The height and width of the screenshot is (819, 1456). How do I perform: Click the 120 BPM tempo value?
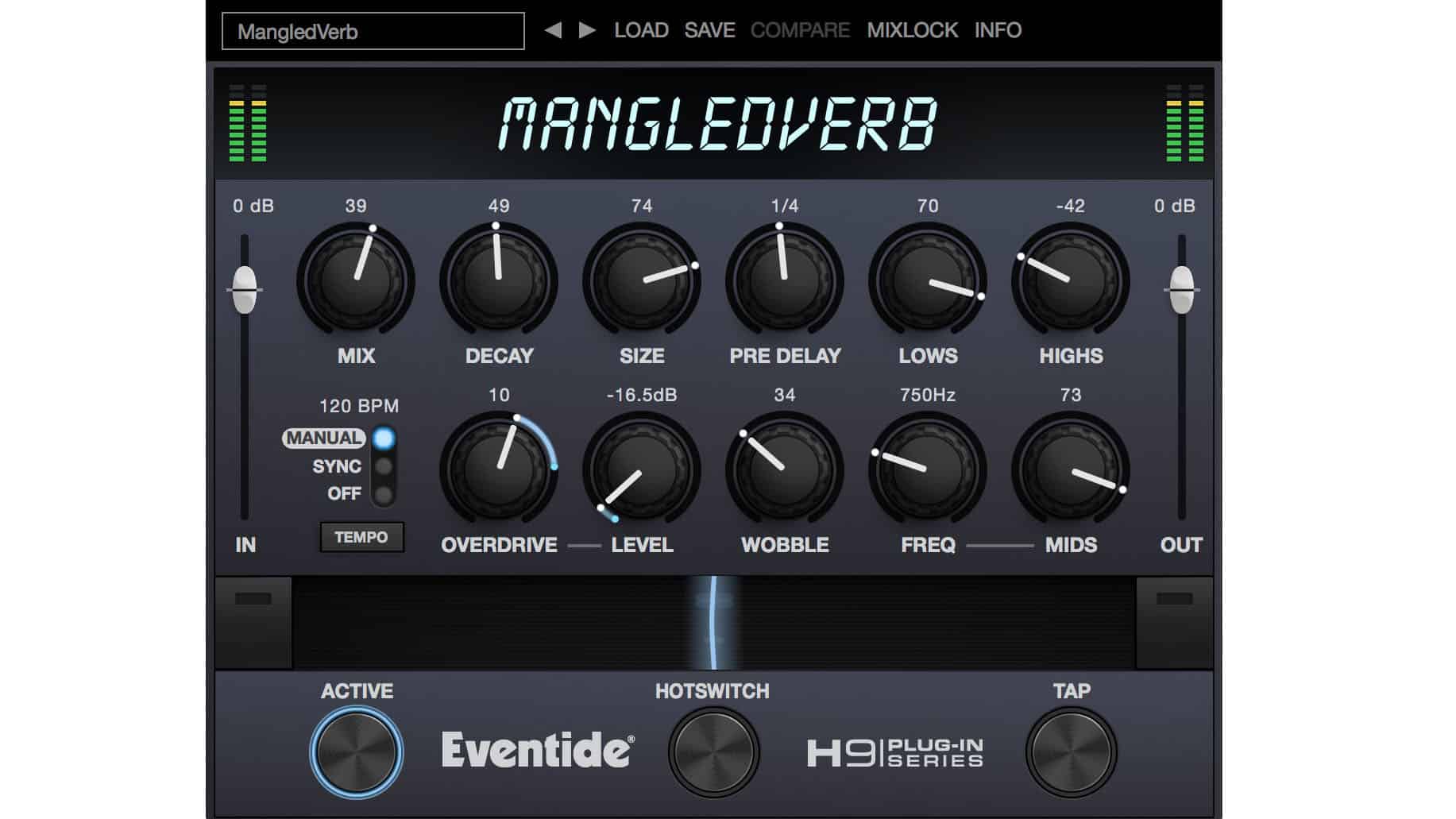359,406
